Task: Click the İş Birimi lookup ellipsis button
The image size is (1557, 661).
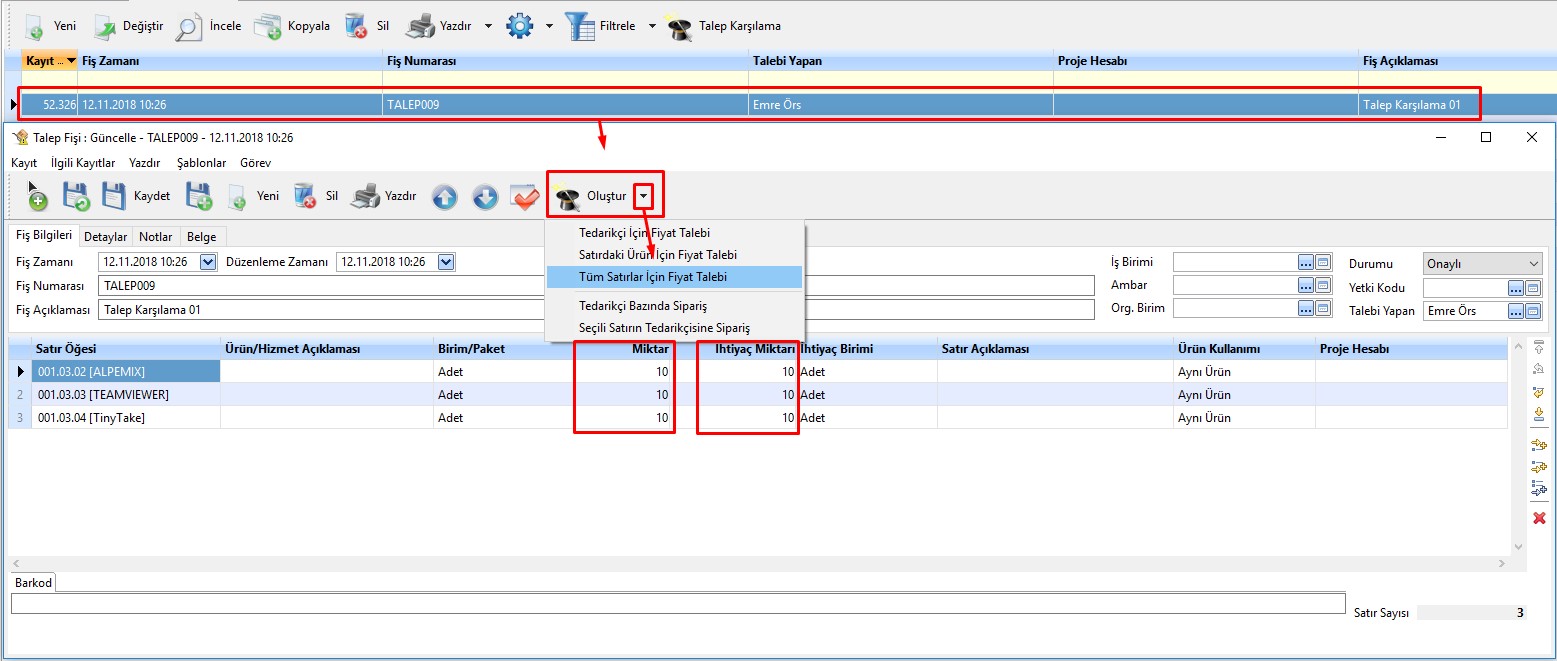Action: point(1305,262)
